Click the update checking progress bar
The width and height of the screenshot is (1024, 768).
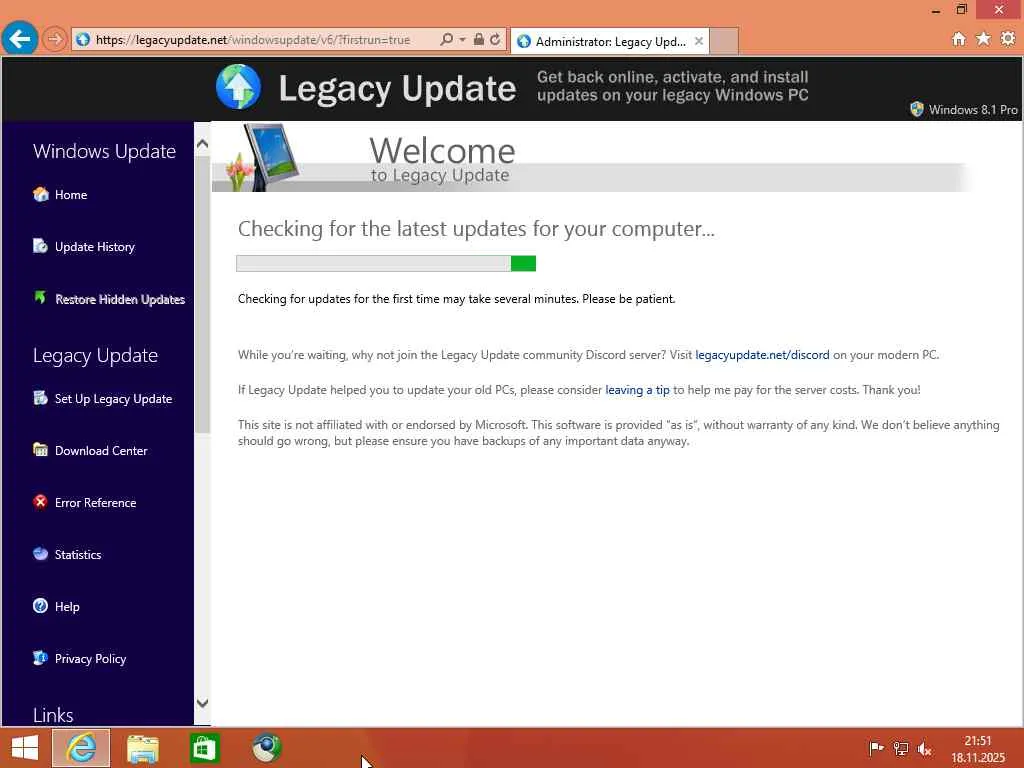[x=386, y=263]
